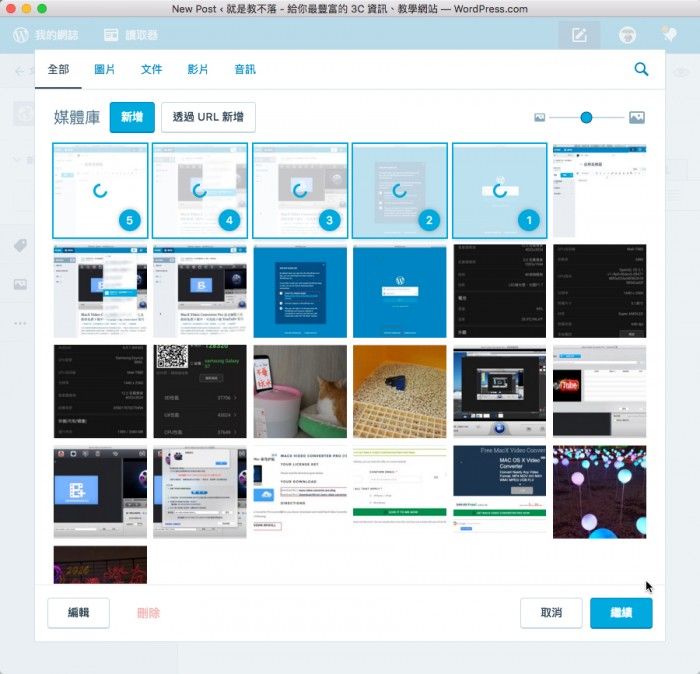Select the neon lights photo thumbnail at bottom
Viewport: 700px width, 674px height.
[x=100, y=565]
